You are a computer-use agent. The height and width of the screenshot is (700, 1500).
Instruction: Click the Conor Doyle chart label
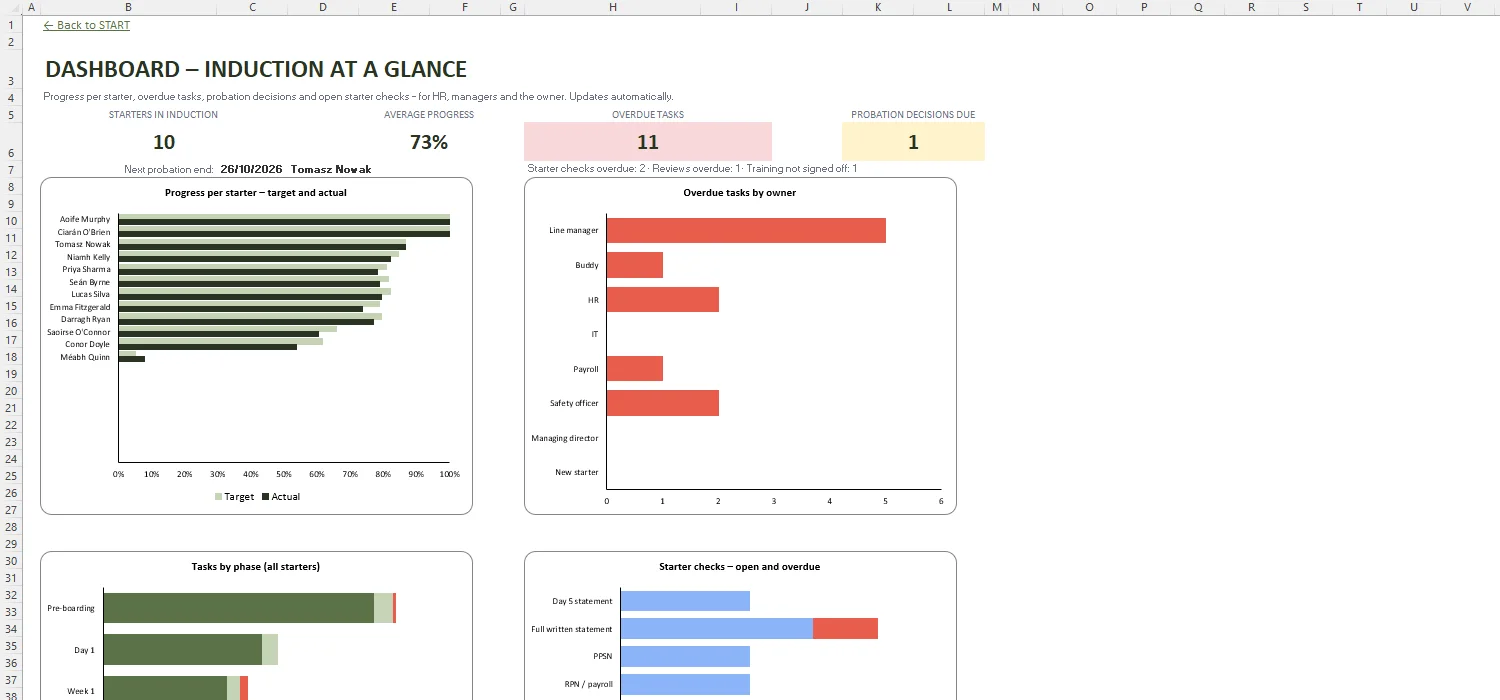(x=88, y=344)
